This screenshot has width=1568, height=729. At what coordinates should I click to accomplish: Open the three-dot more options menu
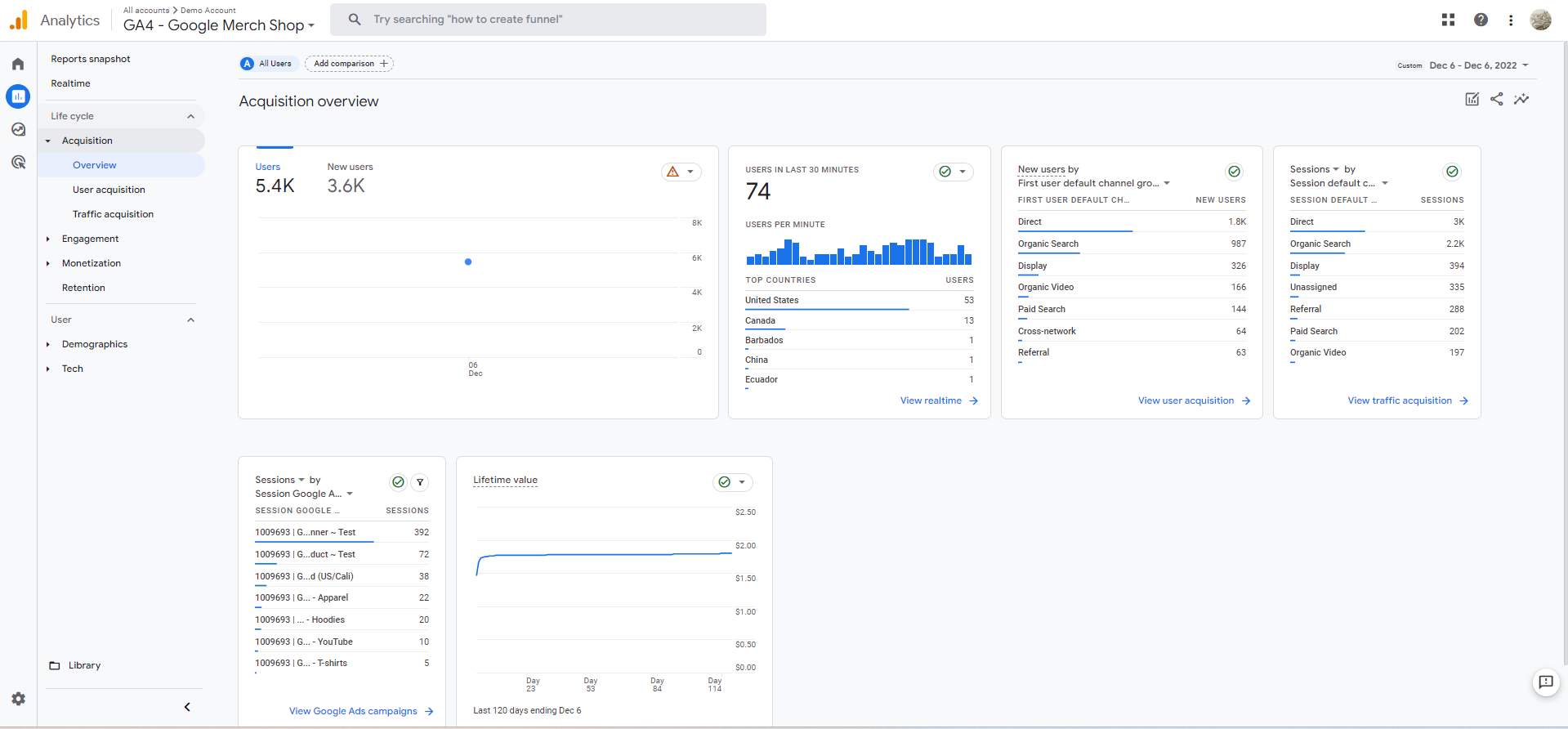1511,20
